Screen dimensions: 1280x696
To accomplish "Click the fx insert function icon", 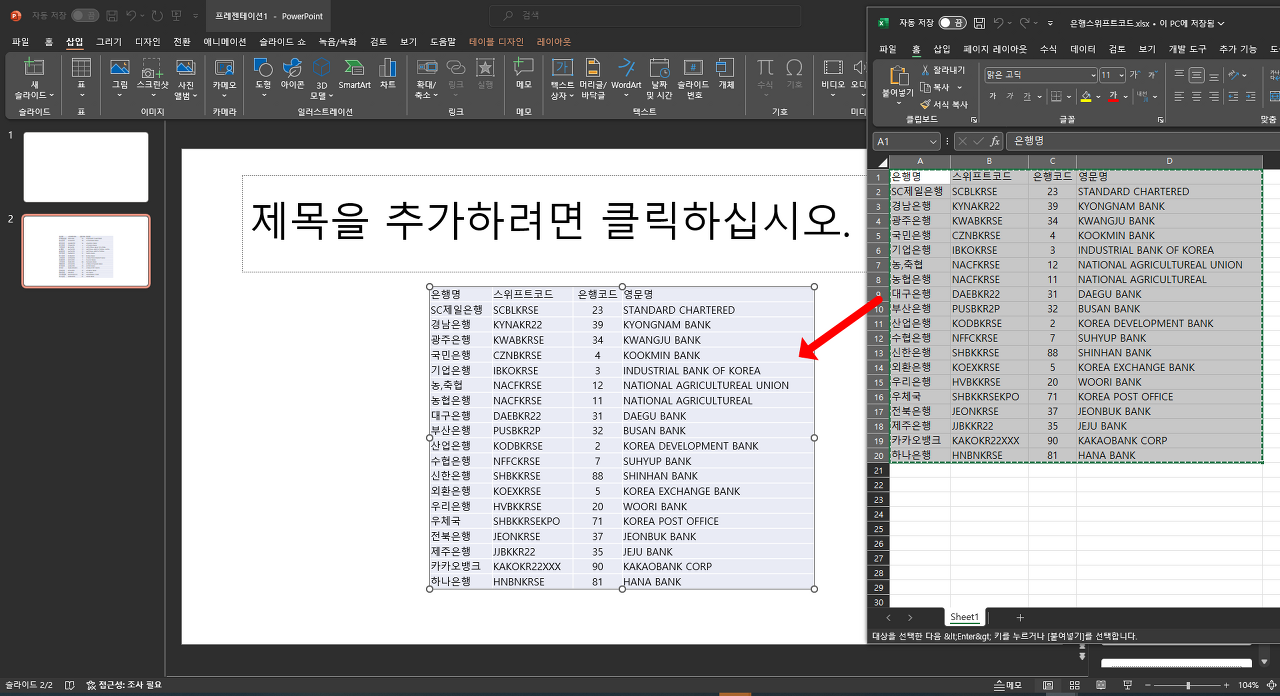I will 995,142.
